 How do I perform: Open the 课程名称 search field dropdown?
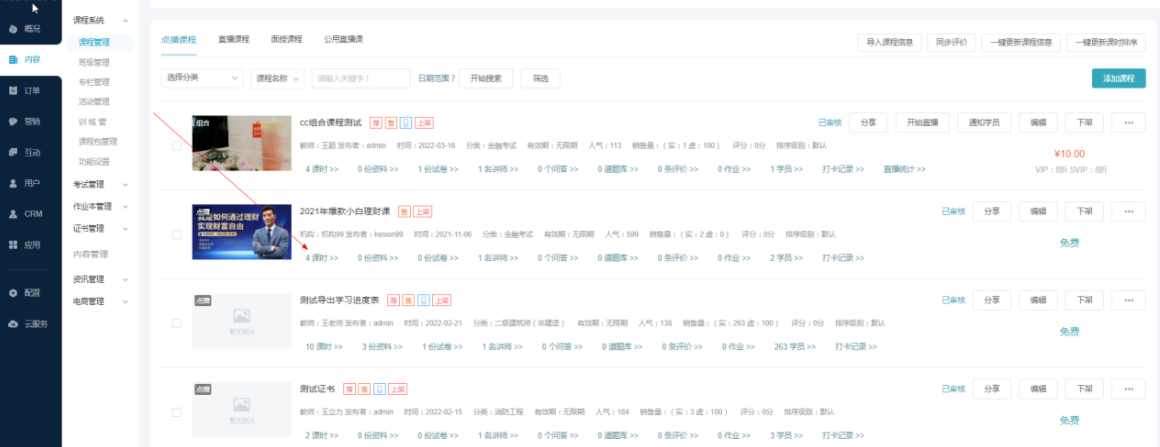[x=277, y=78]
